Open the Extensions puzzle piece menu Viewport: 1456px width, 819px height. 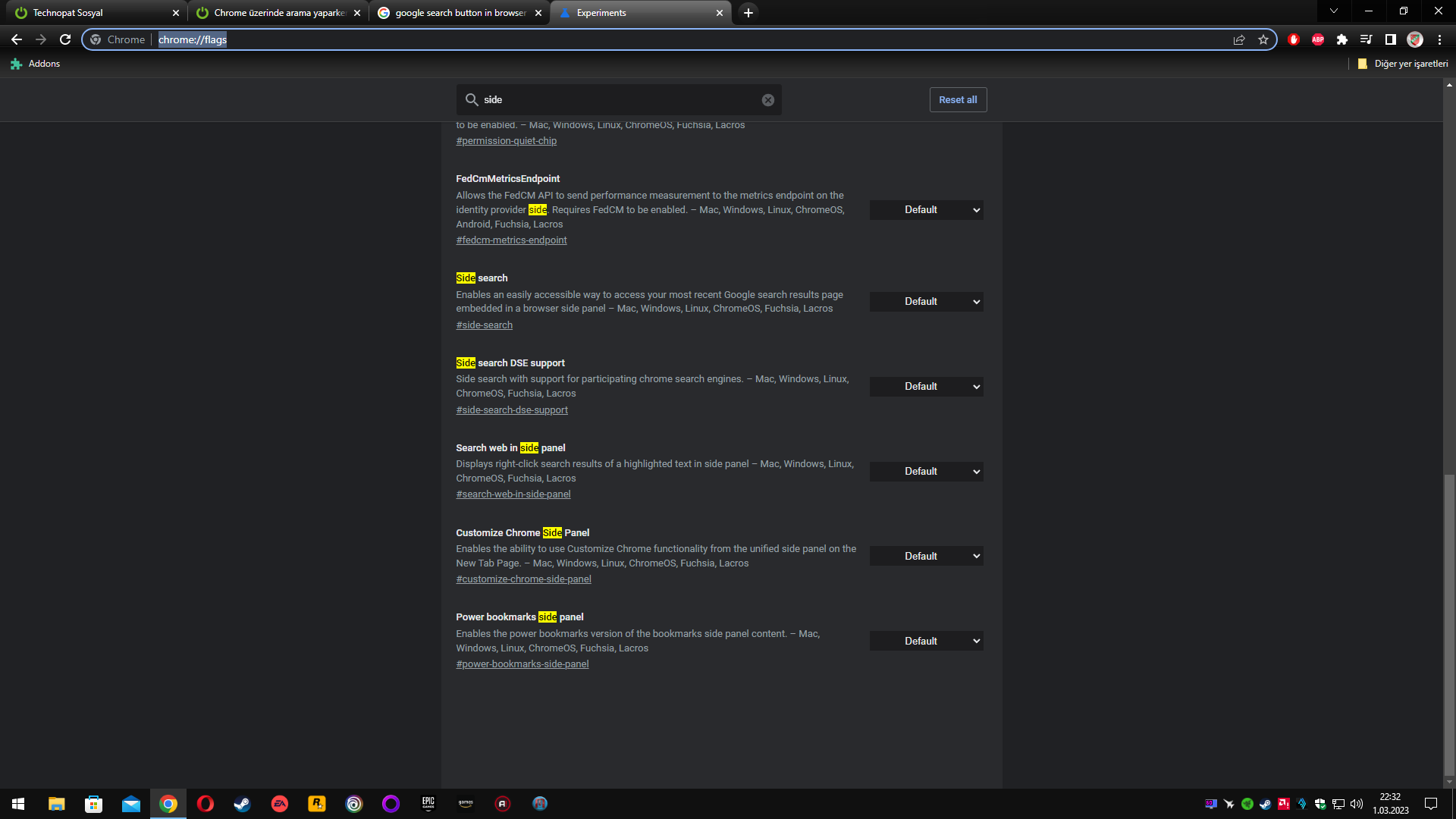(1341, 39)
